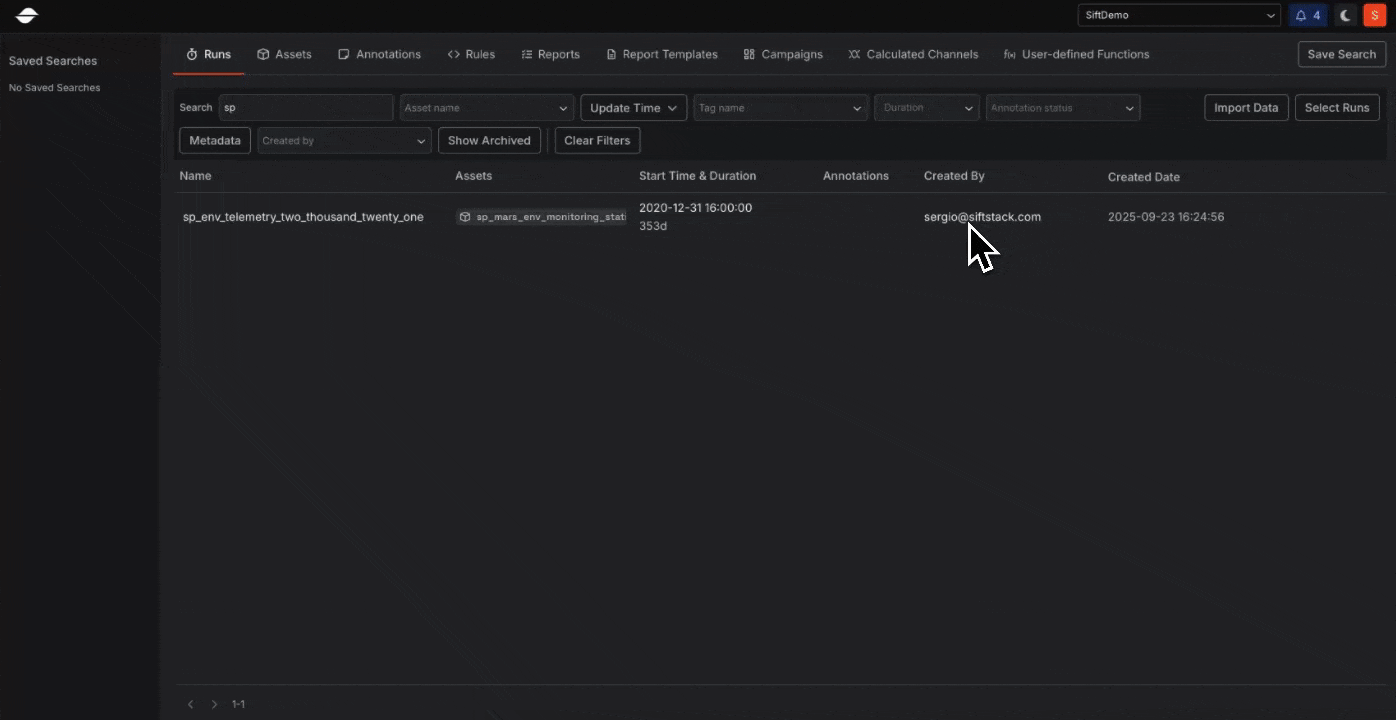
Task: Click the 2020-12-31 16:00:00 start time cell
Action: pyautogui.click(x=695, y=208)
